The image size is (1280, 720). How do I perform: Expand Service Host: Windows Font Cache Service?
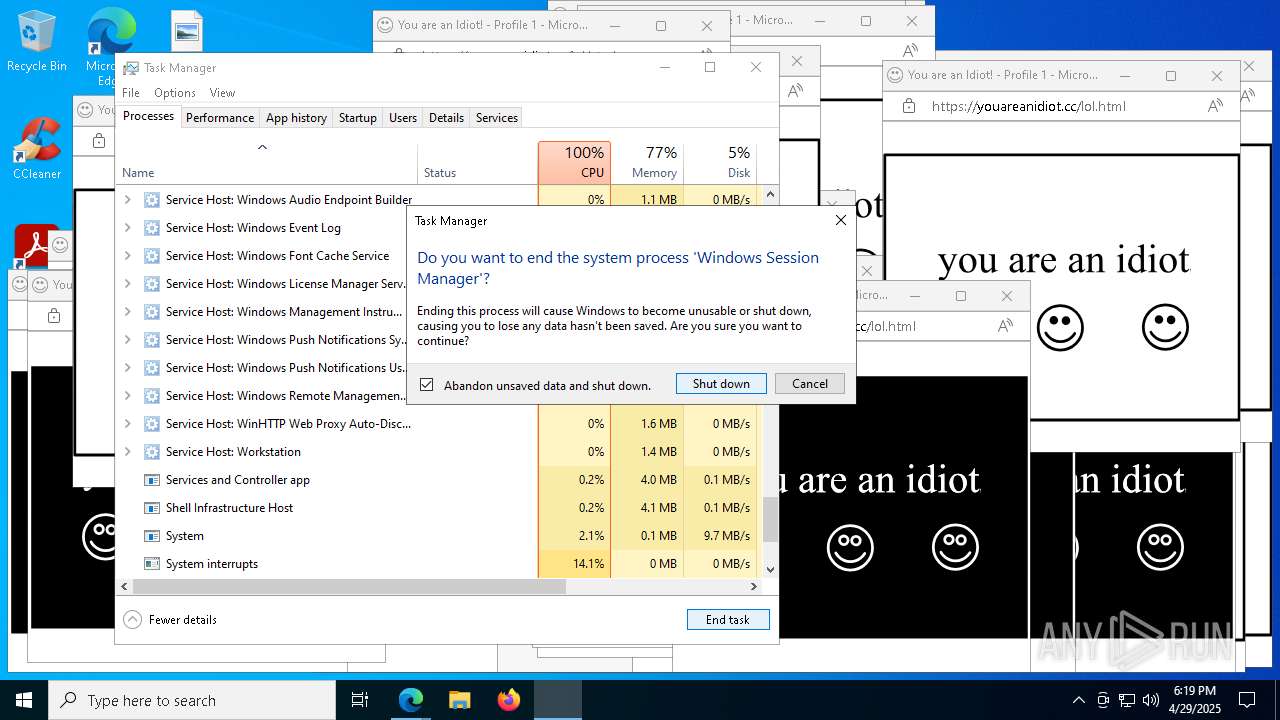127,256
